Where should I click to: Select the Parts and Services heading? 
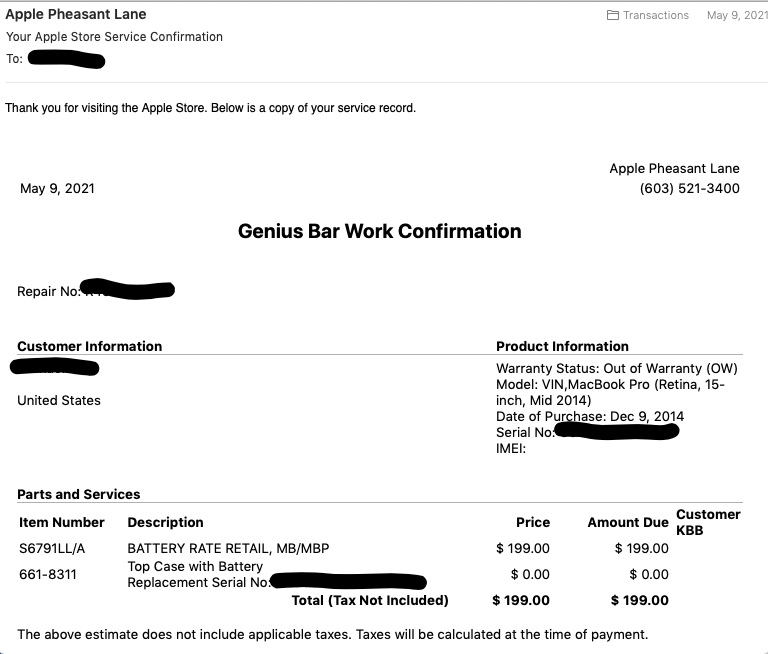[79, 494]
